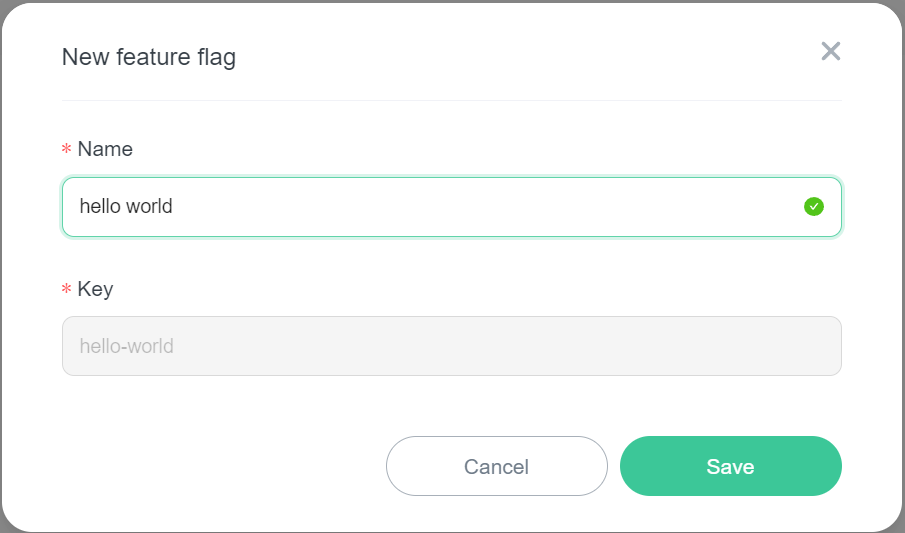Viewport: 905px width, 533px height.
Task: Save the hello world feature flag
Action: pos(730,466)
